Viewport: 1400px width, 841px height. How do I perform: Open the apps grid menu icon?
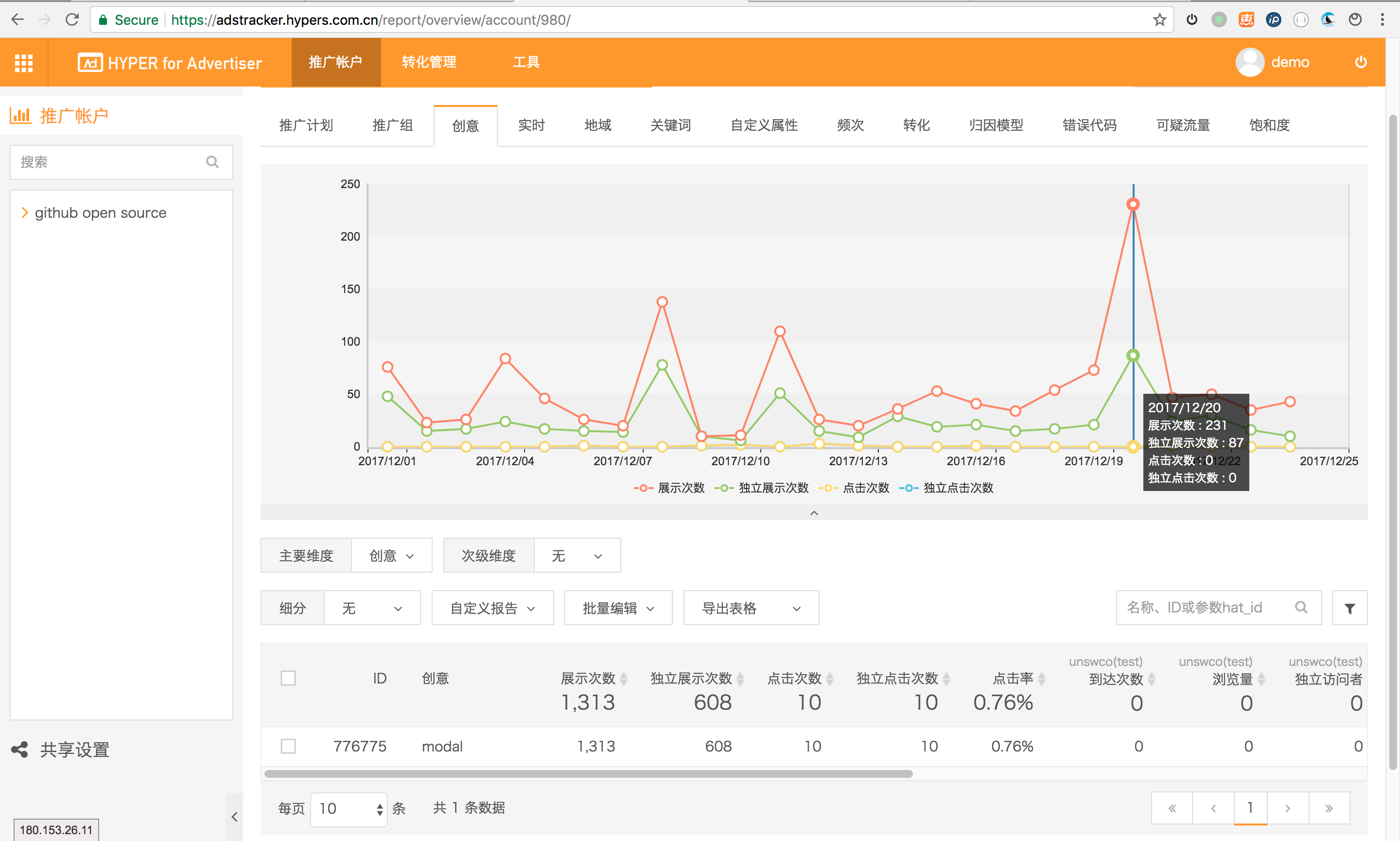[x=23, y=62]
